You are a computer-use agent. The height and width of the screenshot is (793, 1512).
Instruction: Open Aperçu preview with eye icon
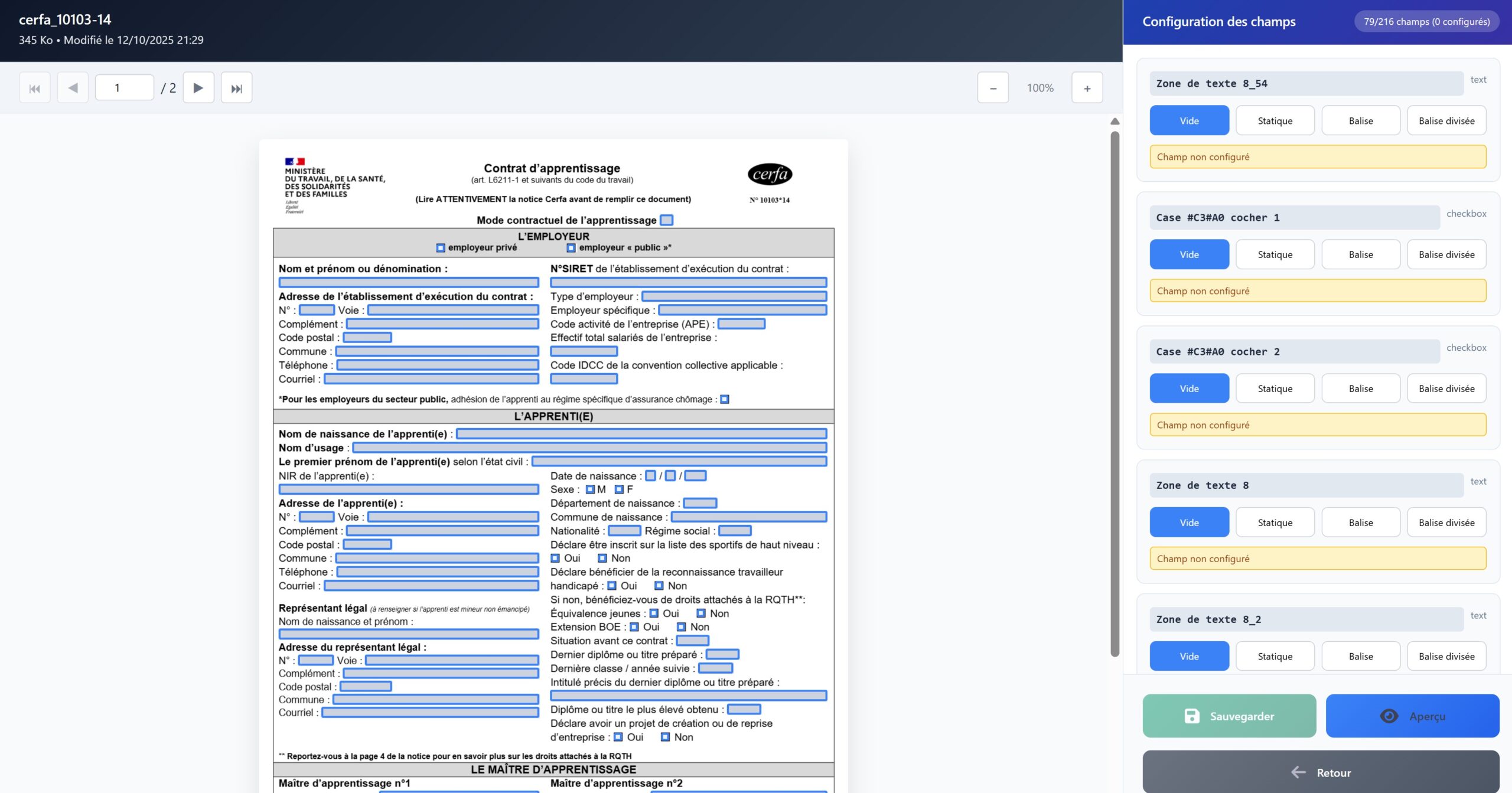(1412, 716)
